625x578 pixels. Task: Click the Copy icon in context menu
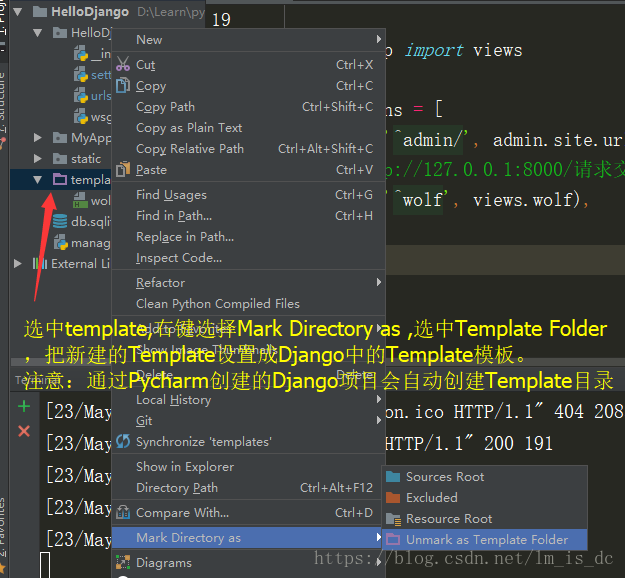(x=123, y=85)
